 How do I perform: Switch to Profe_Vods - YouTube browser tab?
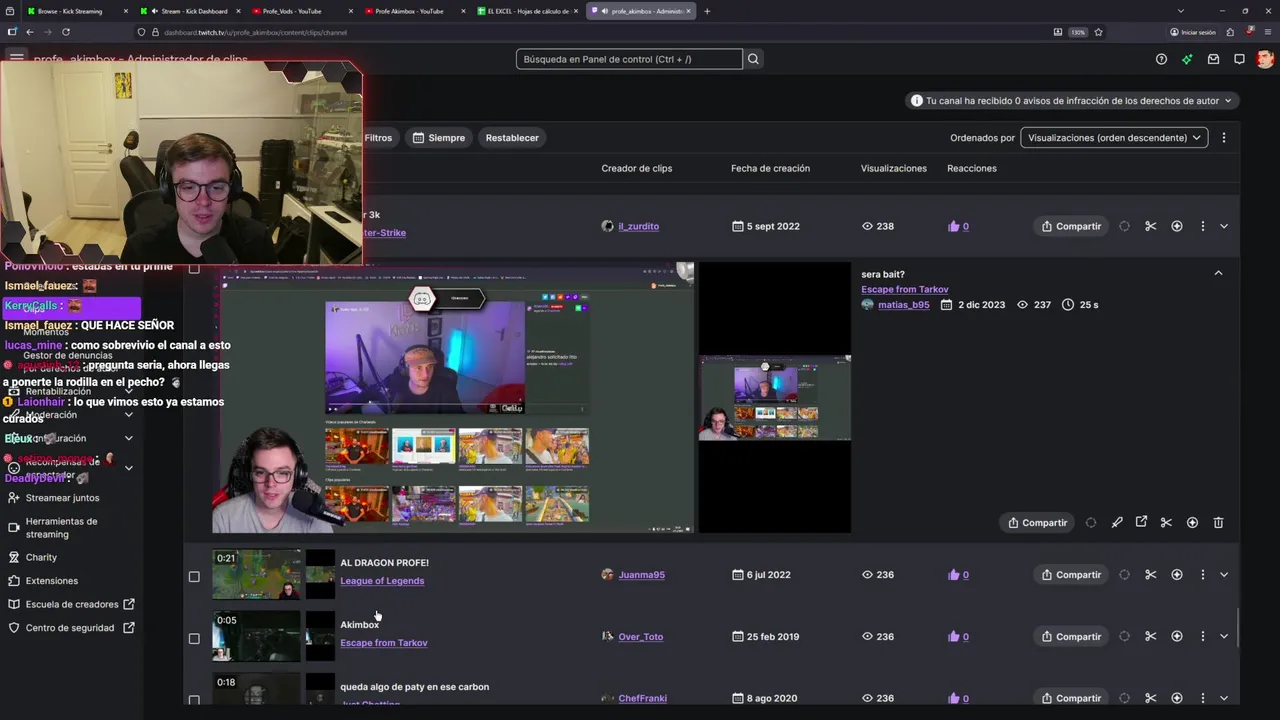[x=301, y=11]
